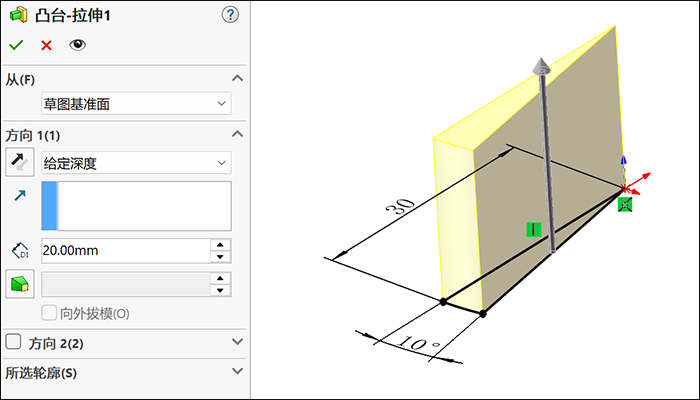
Task: Click the direction of extrusion arrow icon
Action: (x=20, y=196)
